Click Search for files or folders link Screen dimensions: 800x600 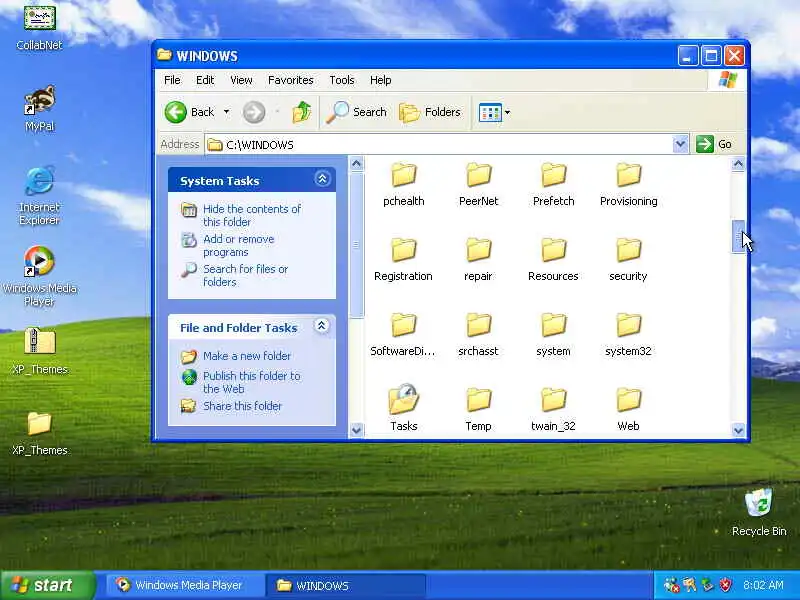click(x=245, y=276)
